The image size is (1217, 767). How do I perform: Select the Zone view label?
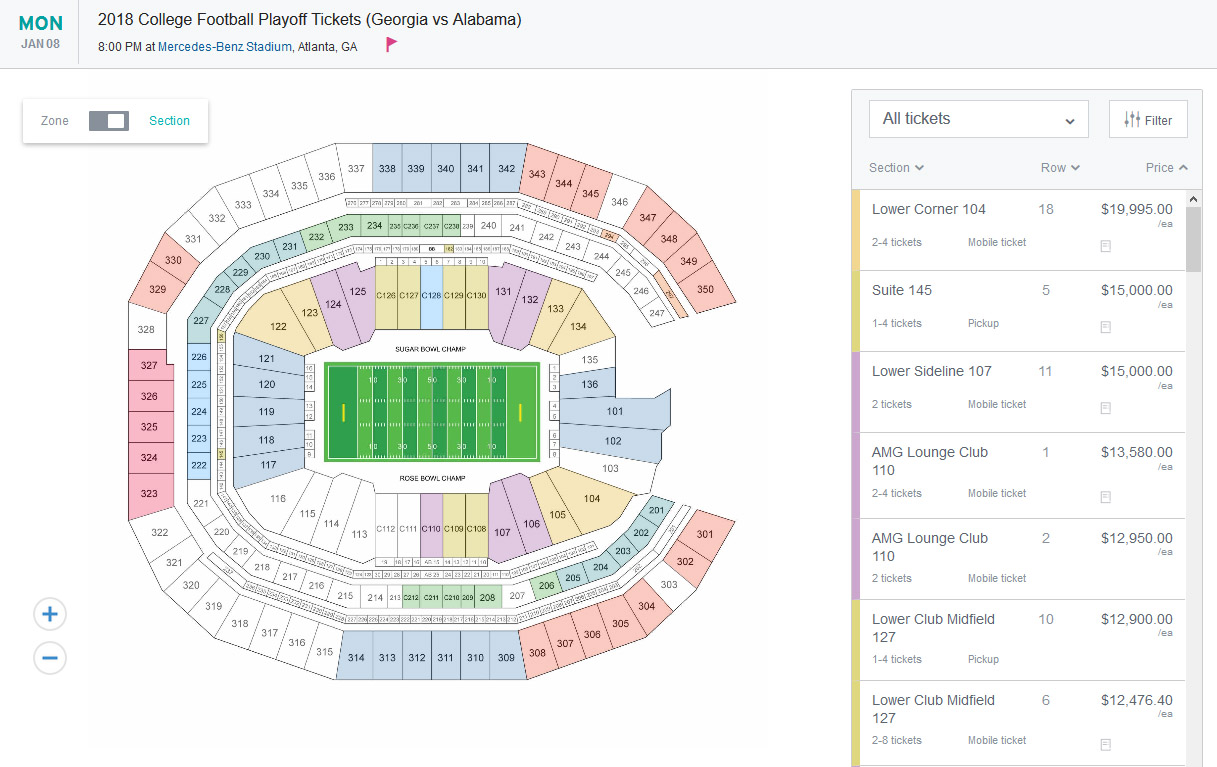click(x=55, y=121)
